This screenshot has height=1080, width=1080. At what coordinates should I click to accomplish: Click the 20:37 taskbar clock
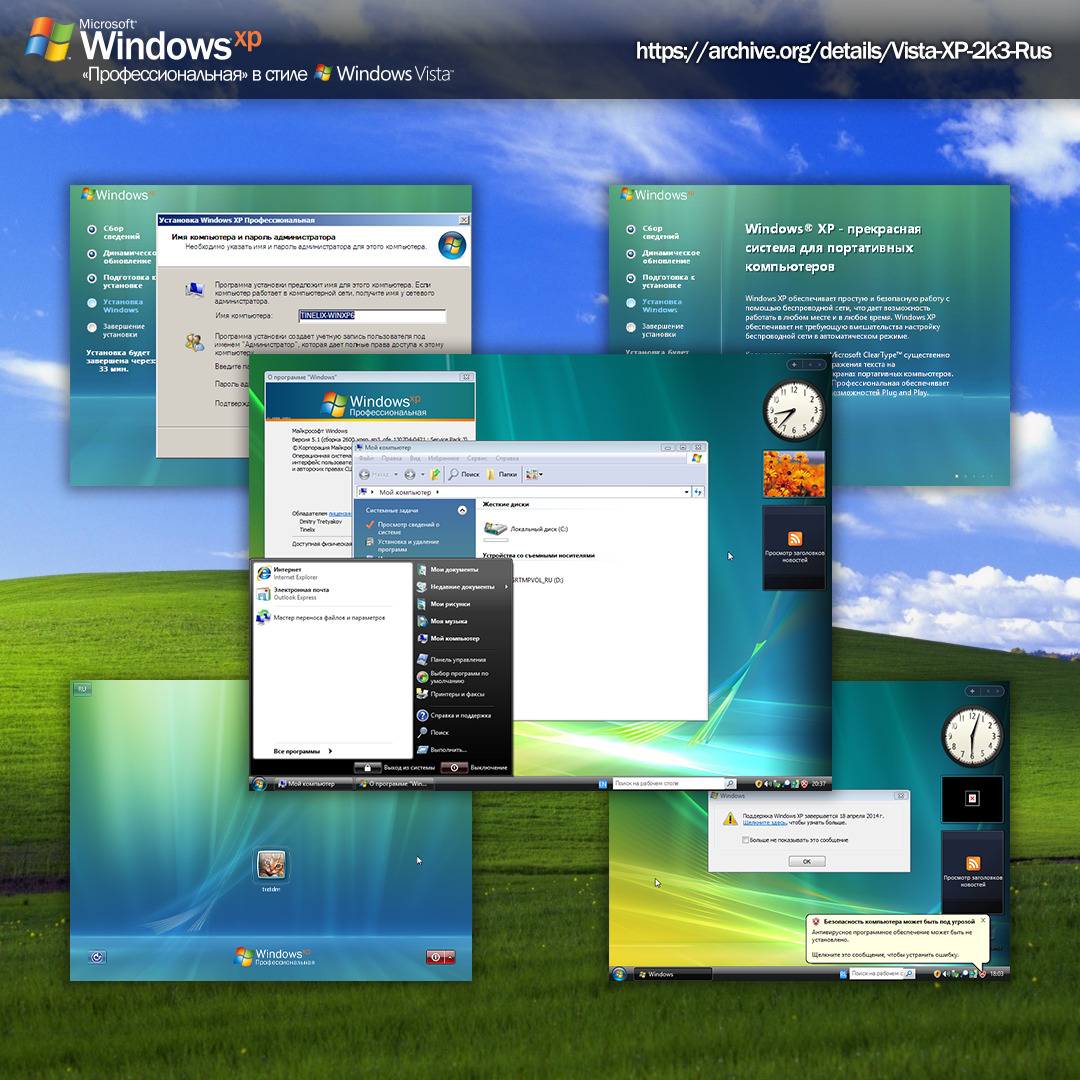[819, 784]
